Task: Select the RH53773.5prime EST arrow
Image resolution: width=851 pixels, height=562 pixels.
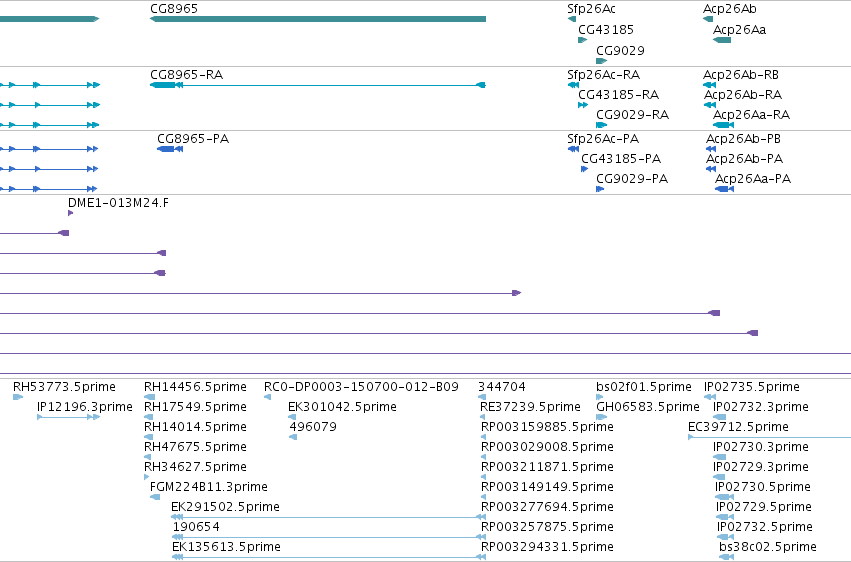Action: click(18, 397)
